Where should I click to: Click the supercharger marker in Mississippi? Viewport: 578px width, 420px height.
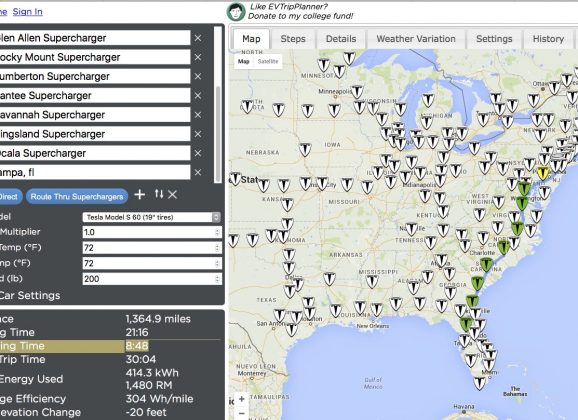372,281
